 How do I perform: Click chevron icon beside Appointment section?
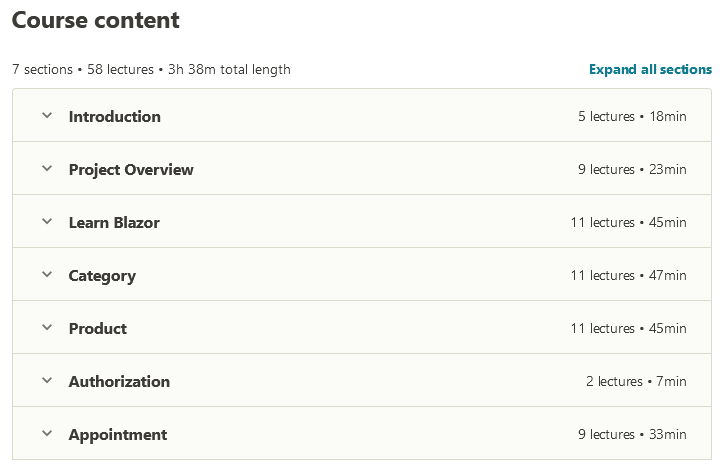46,434
